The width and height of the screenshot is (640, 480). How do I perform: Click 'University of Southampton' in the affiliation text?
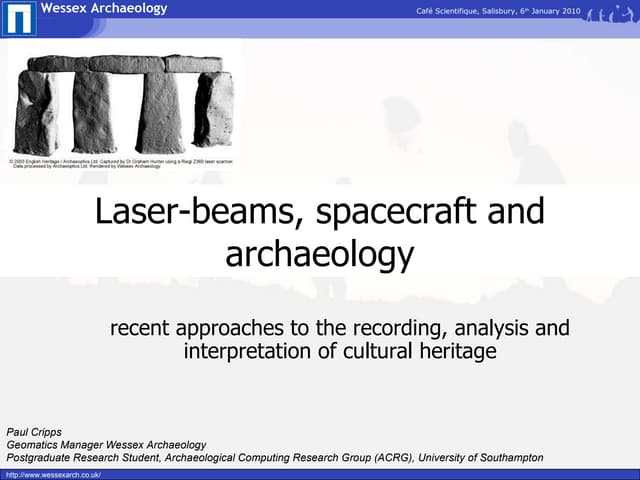[481, 458]
